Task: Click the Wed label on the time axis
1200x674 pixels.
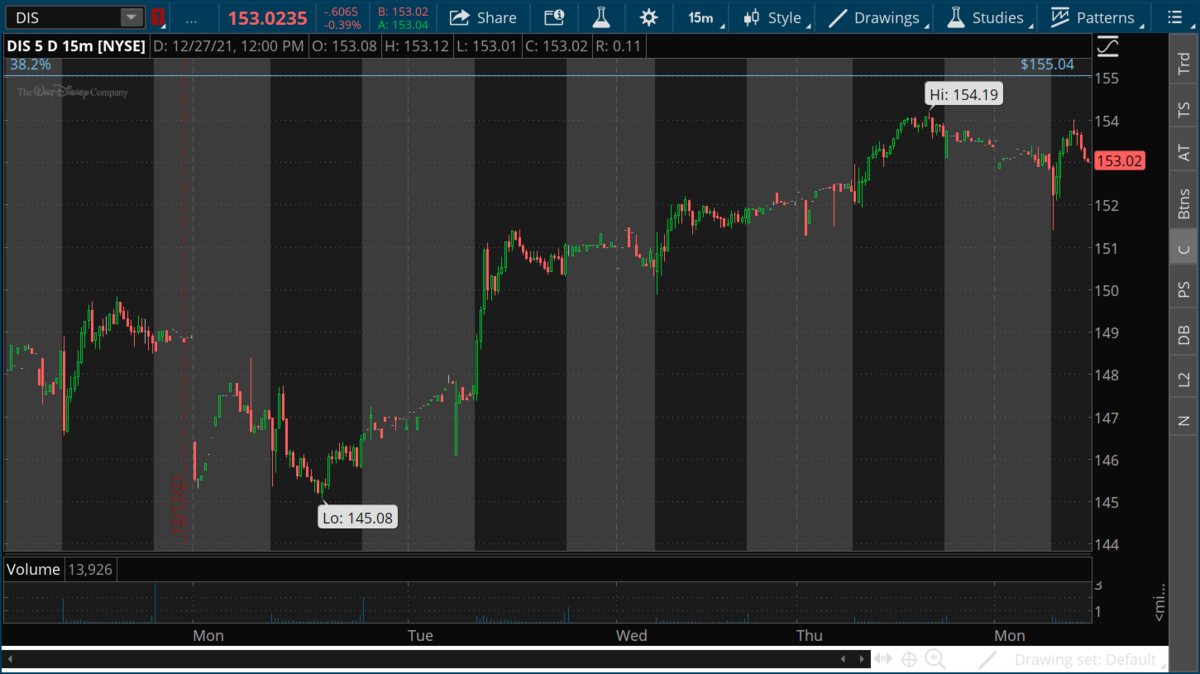Action: click(632, 635)
